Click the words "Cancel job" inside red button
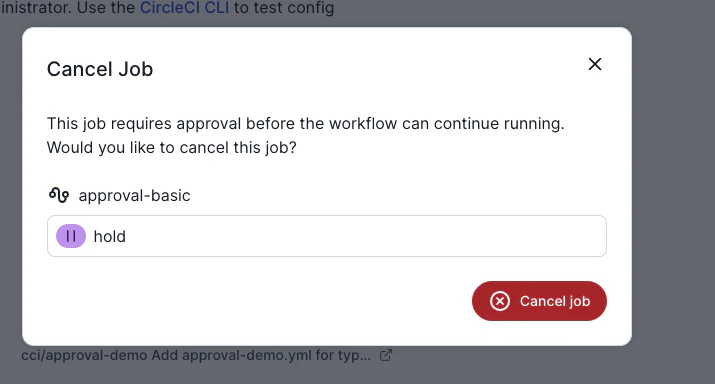Screen dimensions: 715x384 point(555,301)
